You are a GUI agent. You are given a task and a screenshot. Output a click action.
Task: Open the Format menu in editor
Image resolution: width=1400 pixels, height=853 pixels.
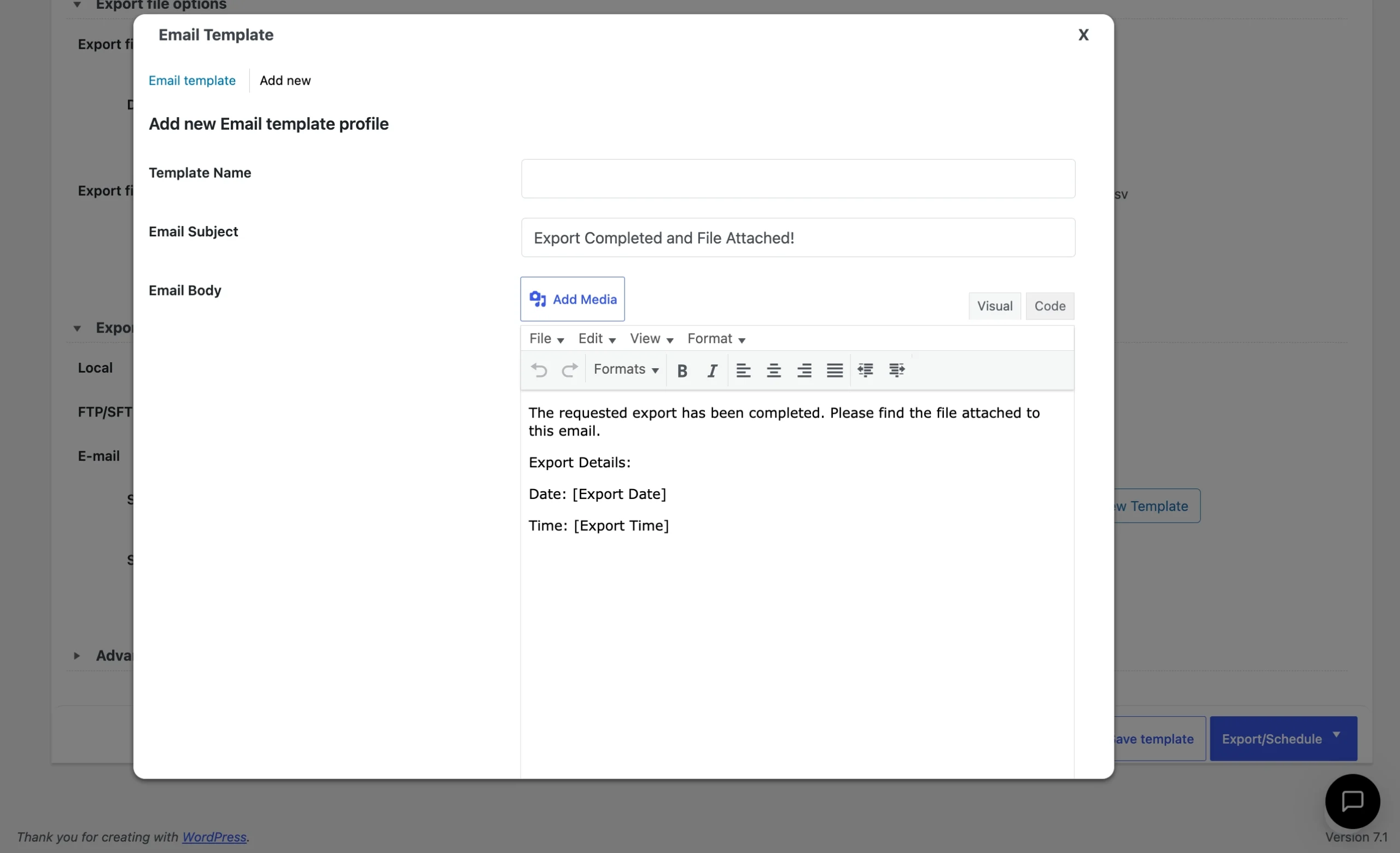[x=716, y=339]
